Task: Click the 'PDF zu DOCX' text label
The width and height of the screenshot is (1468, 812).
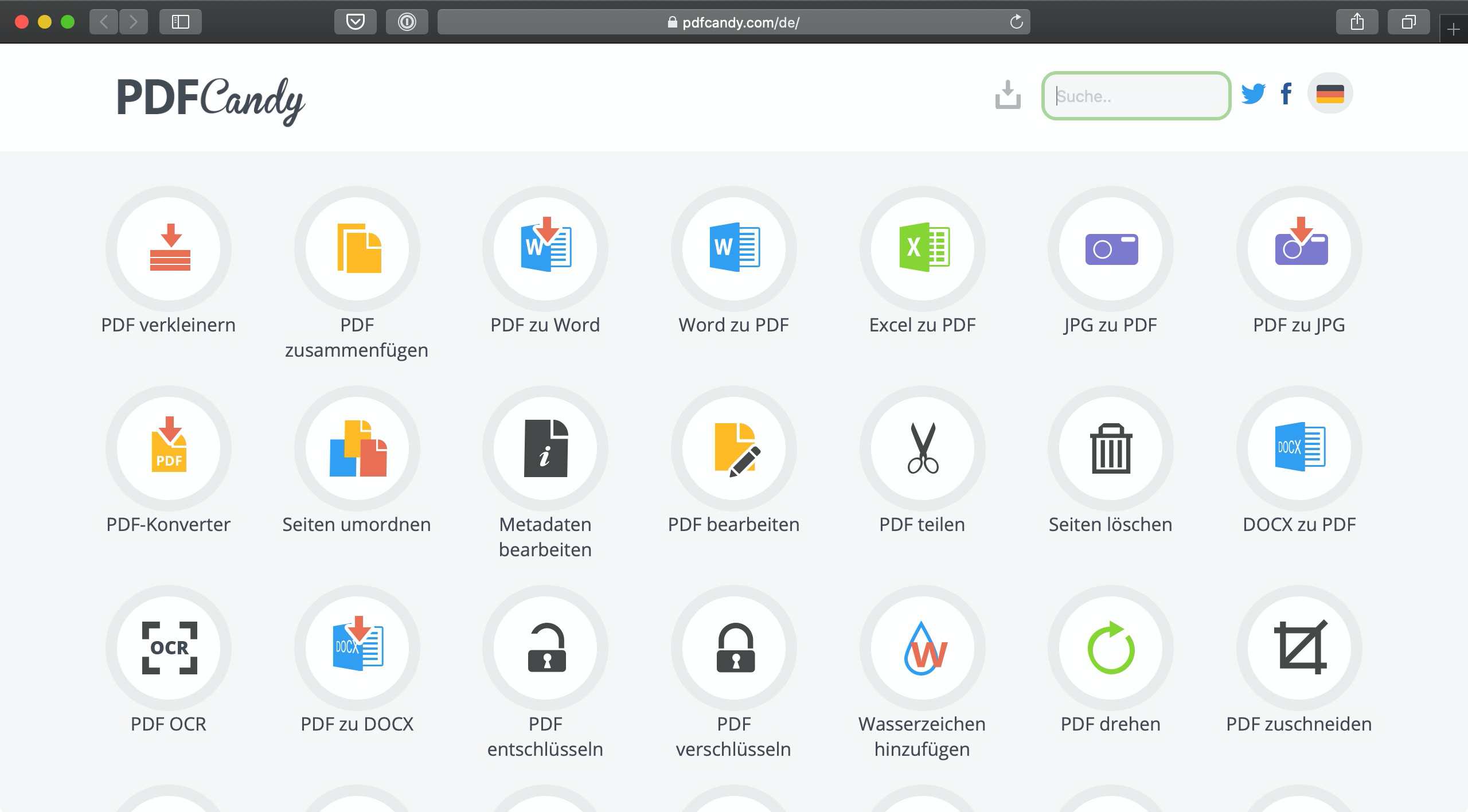Action: (357, 724)
